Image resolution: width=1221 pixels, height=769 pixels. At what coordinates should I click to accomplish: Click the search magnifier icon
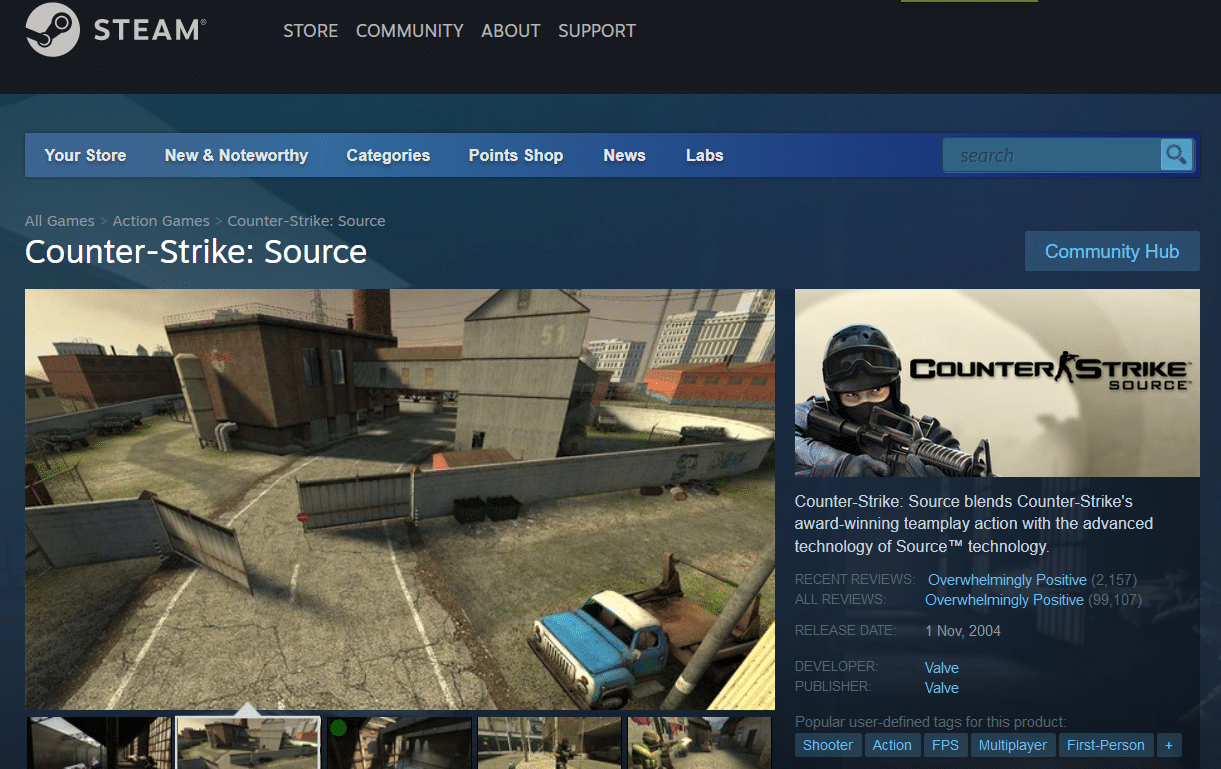coord(1176,155)
